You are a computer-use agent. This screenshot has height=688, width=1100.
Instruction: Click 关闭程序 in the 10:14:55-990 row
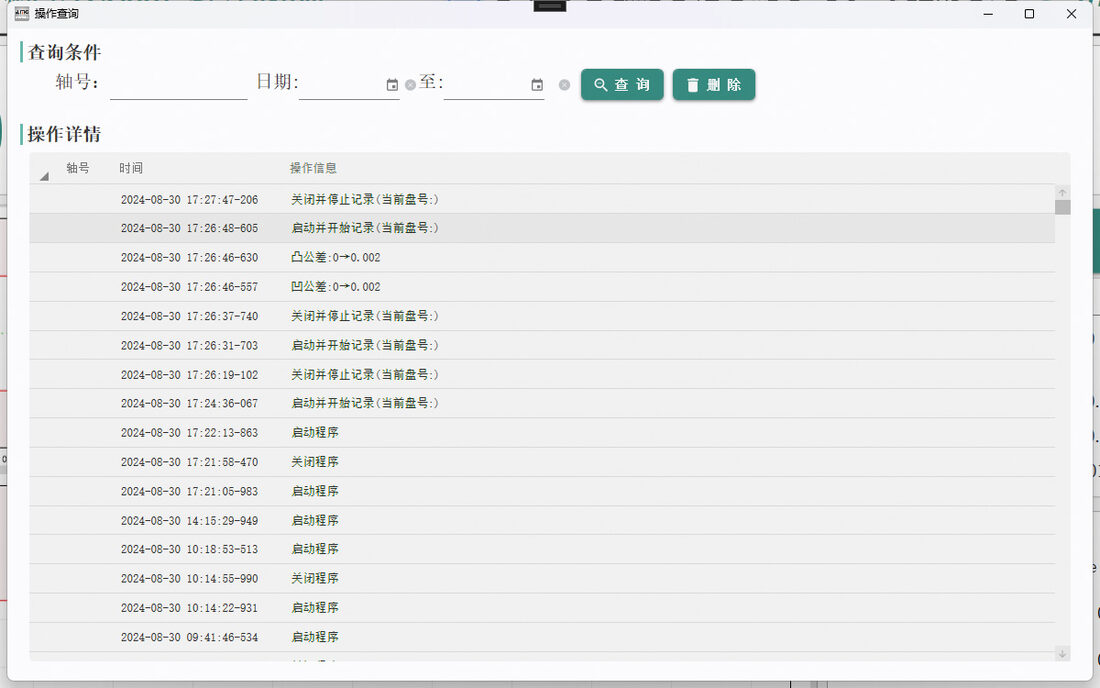point(315,579)
